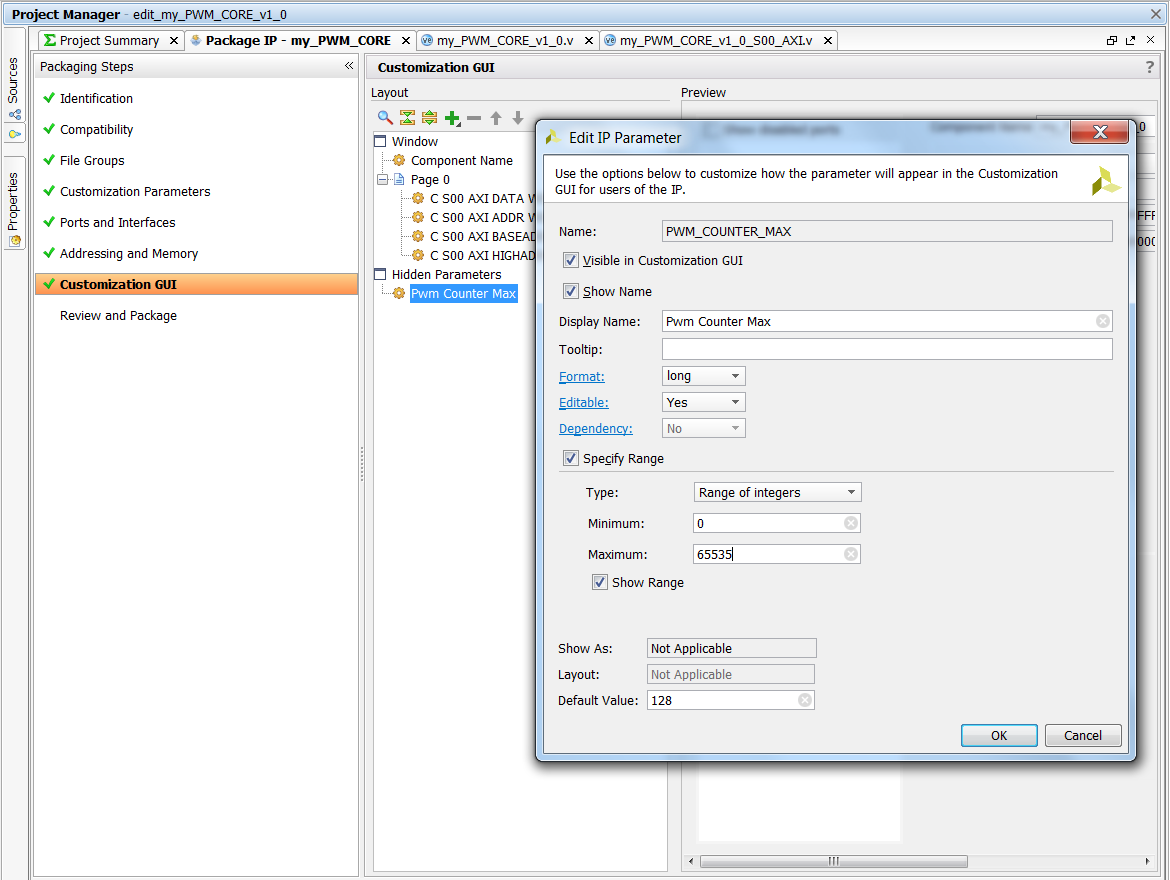Open the Properties side tab
Viewport: 1170px width, 880px height.
pos(13,202)
